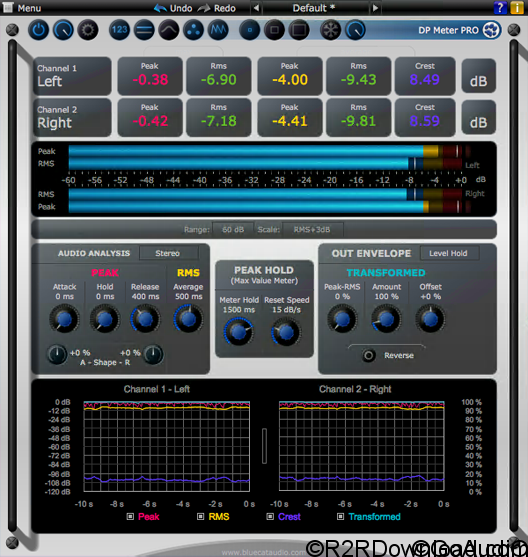This screenshot has width=528, height=557.
Task: Toggle Crest curve visibility checkbox
Action: (x=270, y=517)
